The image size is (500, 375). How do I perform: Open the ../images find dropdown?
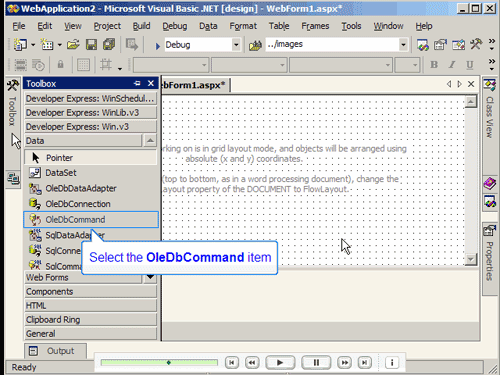(403, 45)
